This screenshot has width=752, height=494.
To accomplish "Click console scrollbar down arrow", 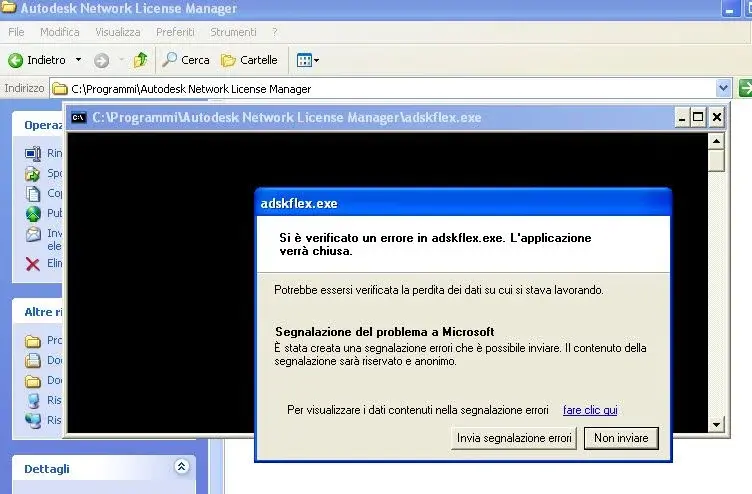I will click(x=716, y=424).
